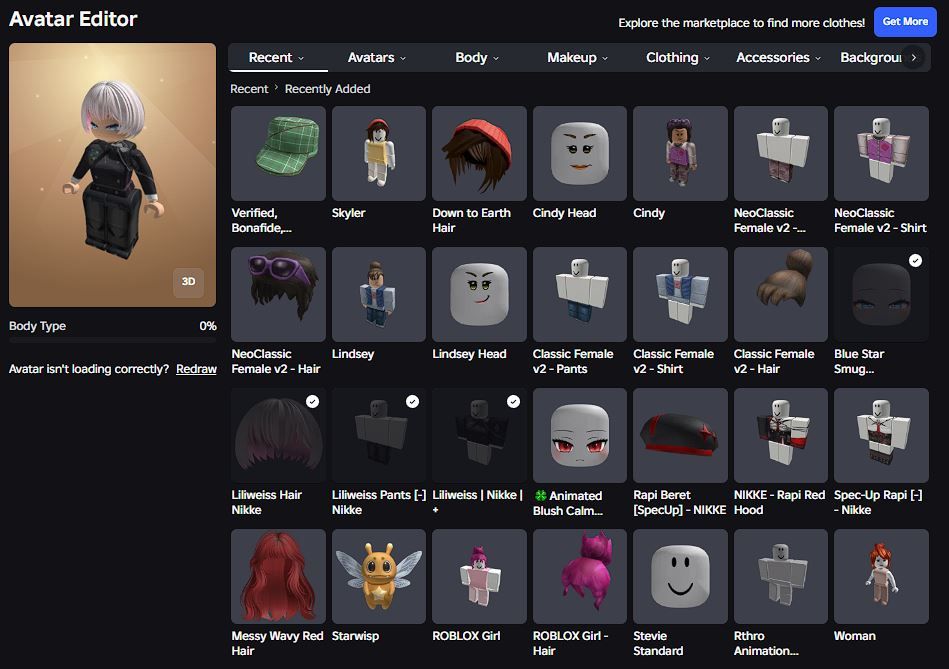This screenshot has height=669, width=949.
Task: Click the Get More button
Action: tap(905, 22)
